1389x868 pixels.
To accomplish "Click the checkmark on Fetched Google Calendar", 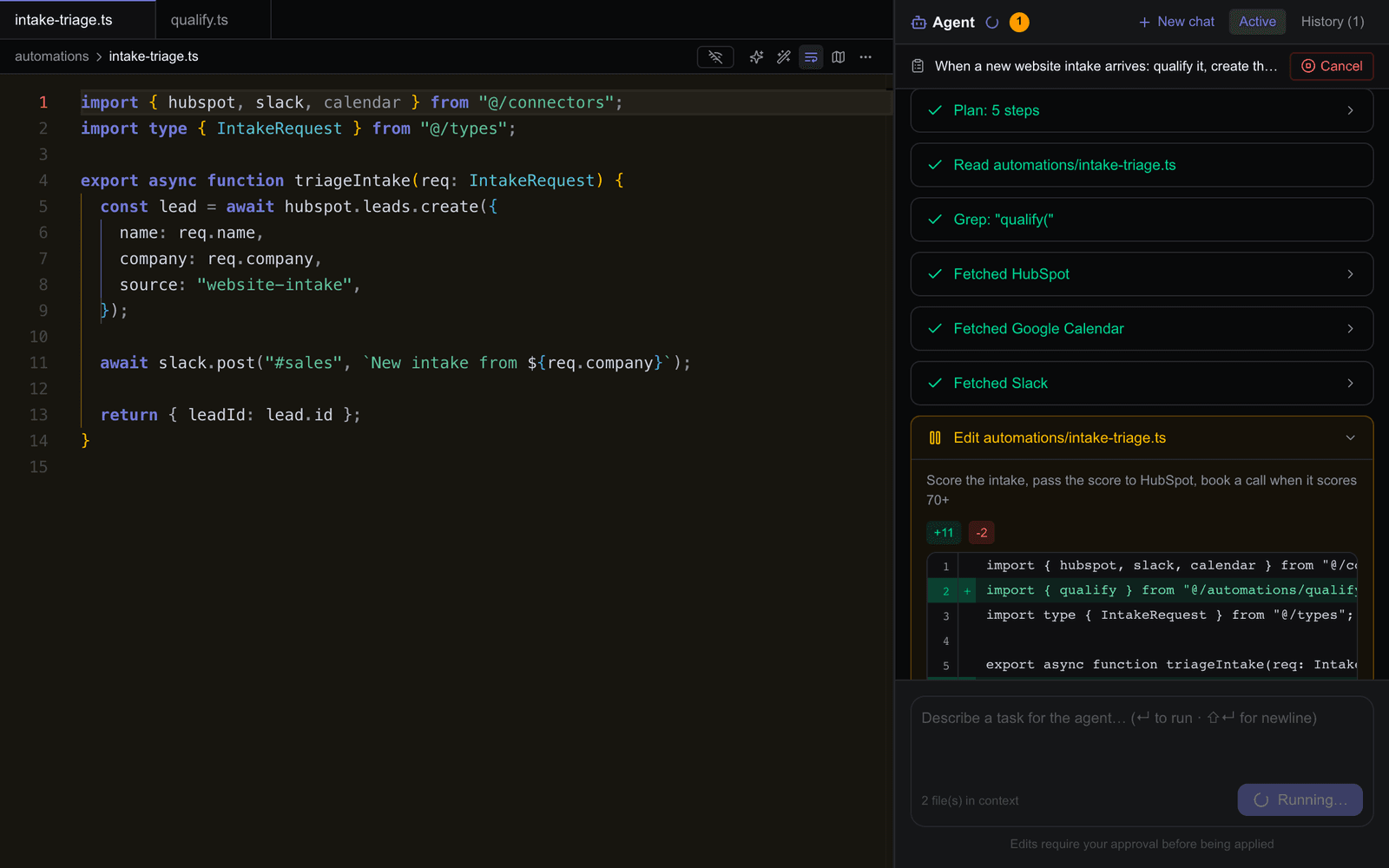I will (935, 329).
